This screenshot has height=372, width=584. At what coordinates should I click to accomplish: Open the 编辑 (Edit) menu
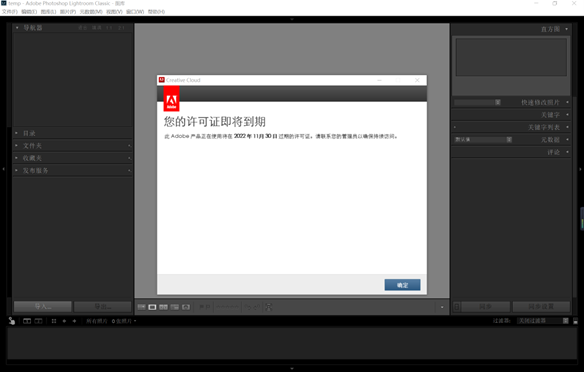coord(29,12)
